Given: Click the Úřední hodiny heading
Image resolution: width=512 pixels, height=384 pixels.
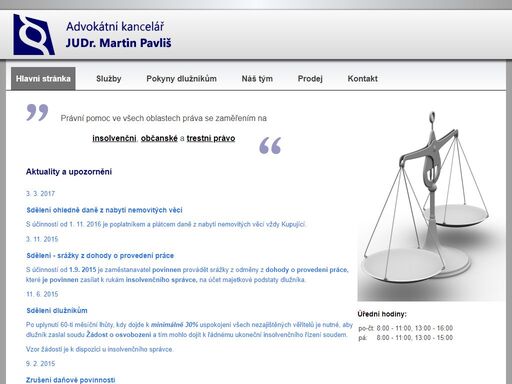Looking at the screenshot, I should pos(382,314).
